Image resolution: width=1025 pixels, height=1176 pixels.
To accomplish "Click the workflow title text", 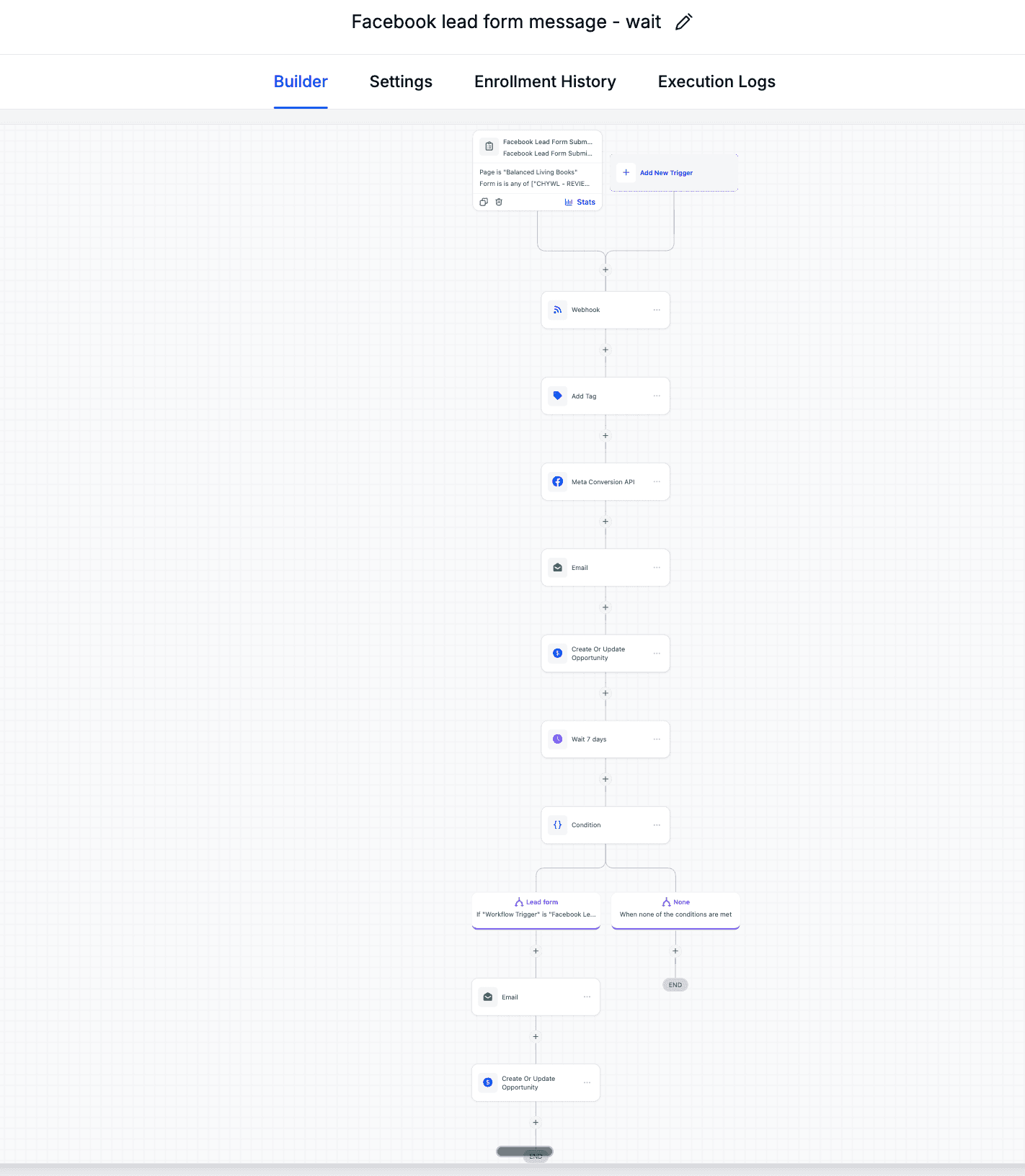I will (506, 22).
